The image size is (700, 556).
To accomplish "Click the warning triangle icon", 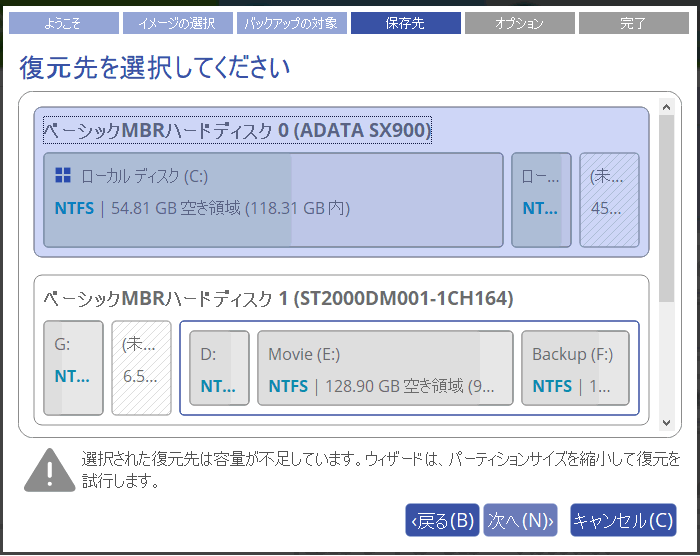I will tap(46, 469).
